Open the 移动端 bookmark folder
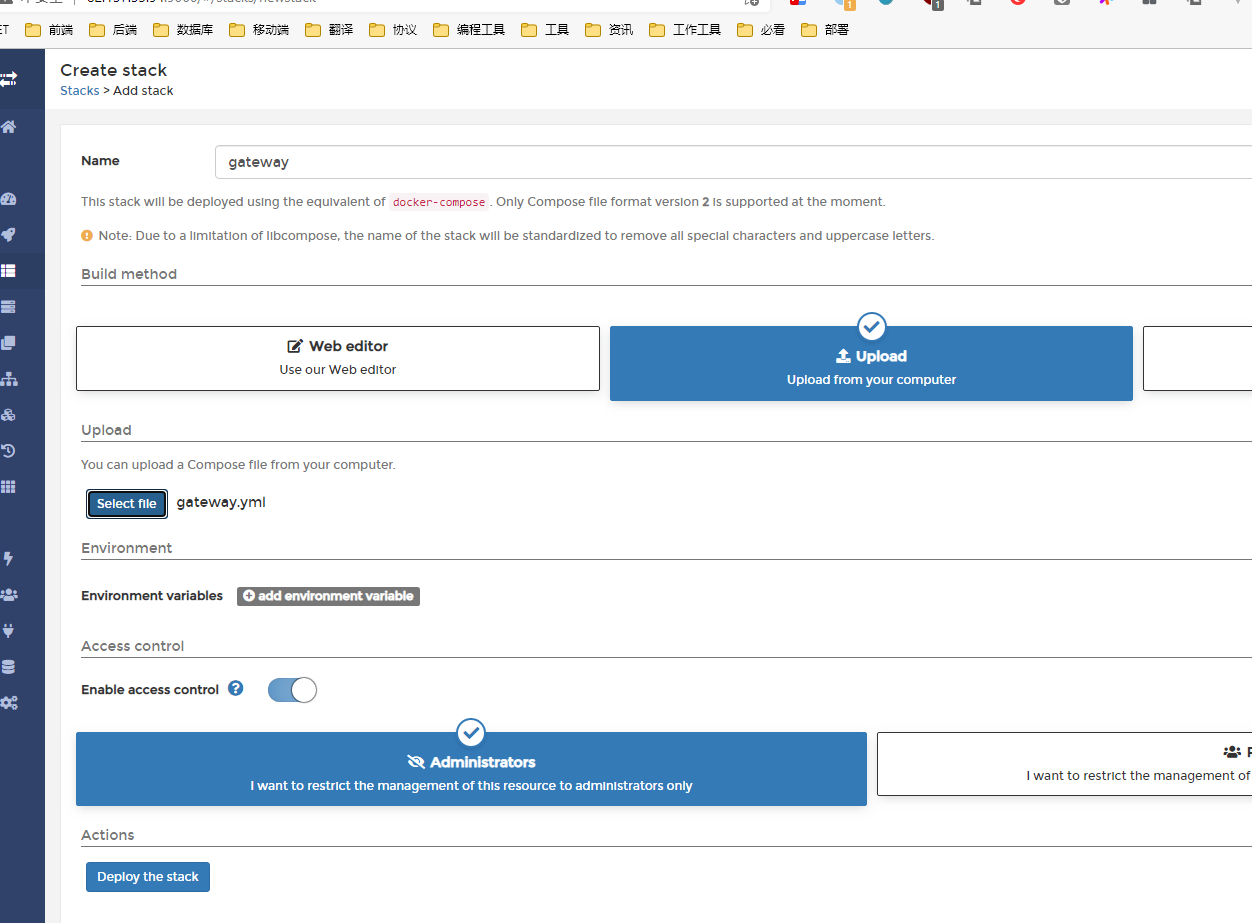The image size is (1252, 923). pos(260,30)
